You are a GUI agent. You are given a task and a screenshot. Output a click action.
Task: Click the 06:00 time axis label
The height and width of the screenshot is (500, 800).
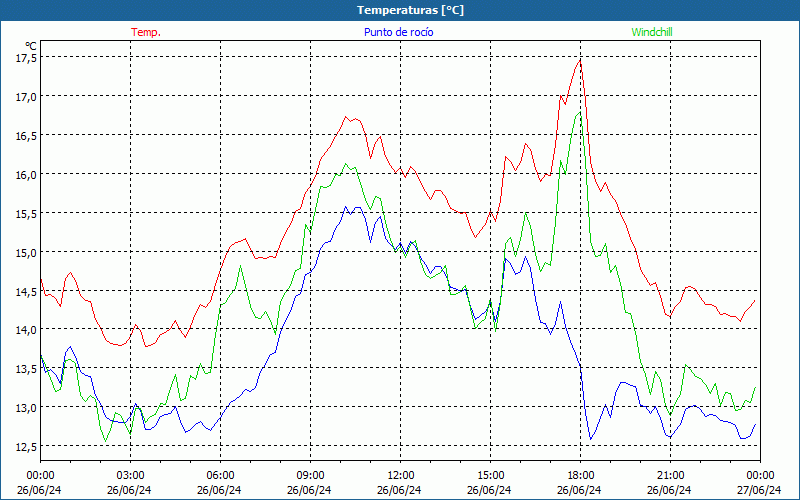pos(220,476)
